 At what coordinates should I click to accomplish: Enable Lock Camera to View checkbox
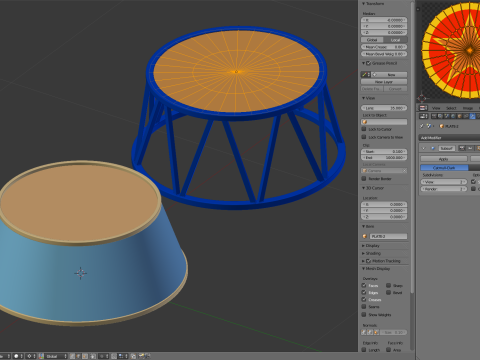pyautogui.click(x=364, y=137)
